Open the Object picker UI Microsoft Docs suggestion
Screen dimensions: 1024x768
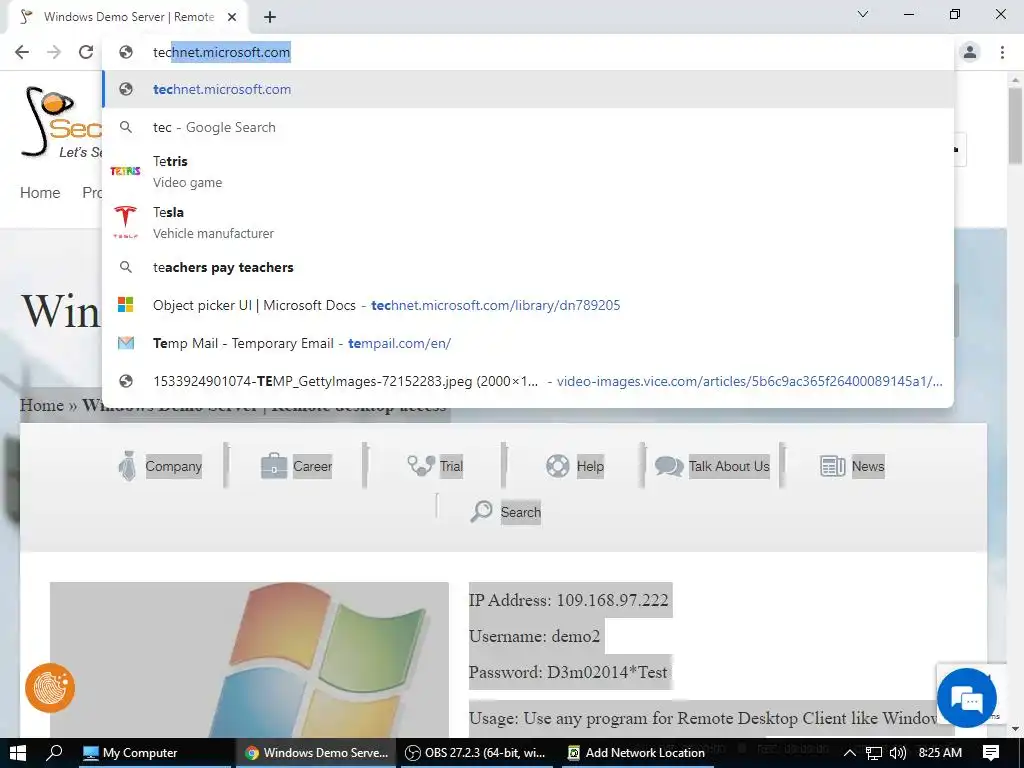528,305
